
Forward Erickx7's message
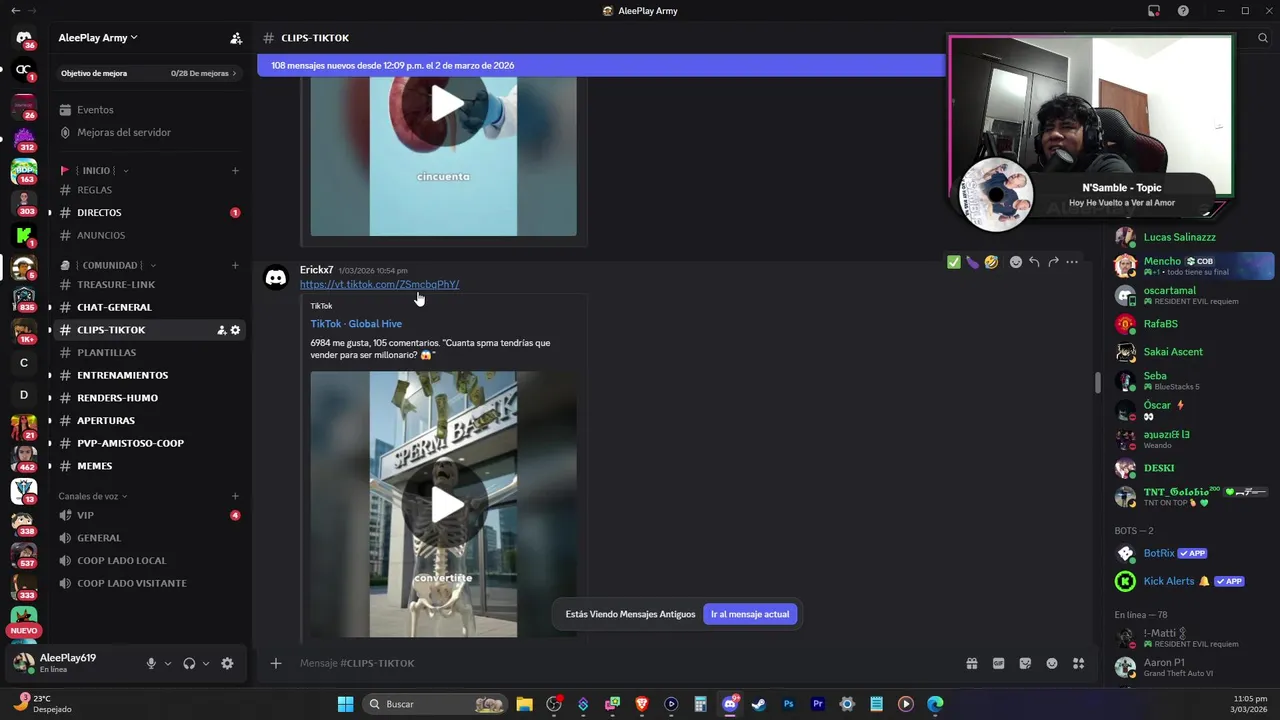[1053, 262]
